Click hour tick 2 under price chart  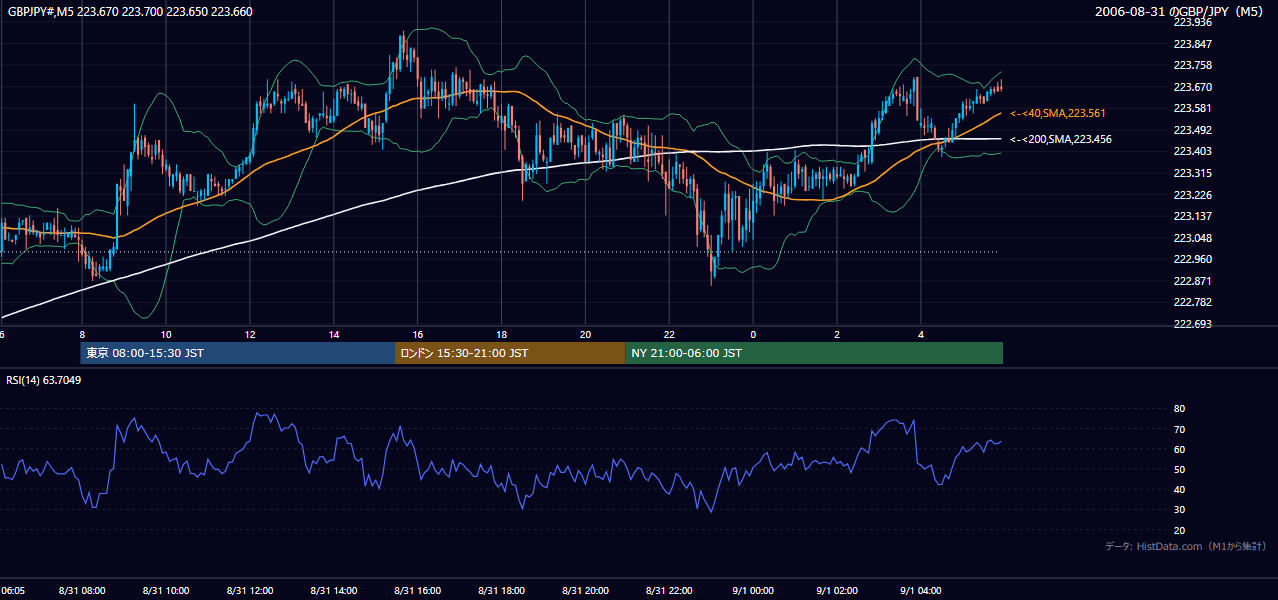[838, 334]
